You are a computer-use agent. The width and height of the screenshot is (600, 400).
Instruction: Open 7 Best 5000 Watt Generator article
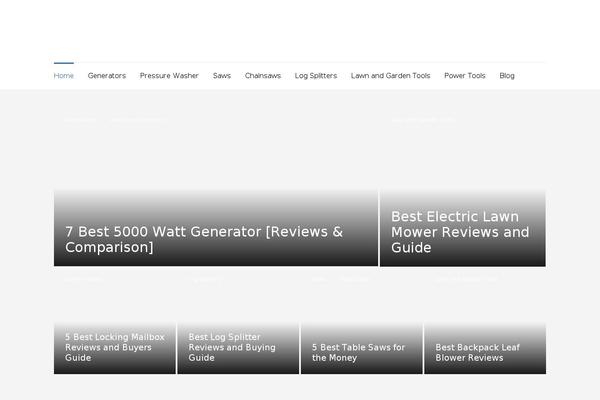[204, 239]
